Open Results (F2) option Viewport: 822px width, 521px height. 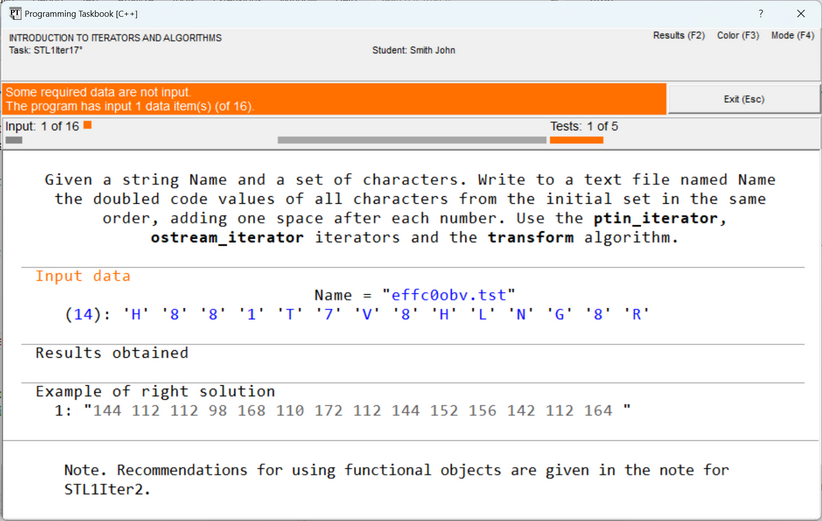678,36
